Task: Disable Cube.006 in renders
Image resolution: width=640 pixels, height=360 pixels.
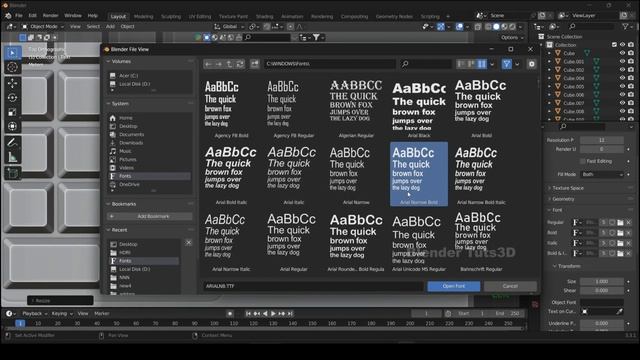Action: (x=631, y=95)
